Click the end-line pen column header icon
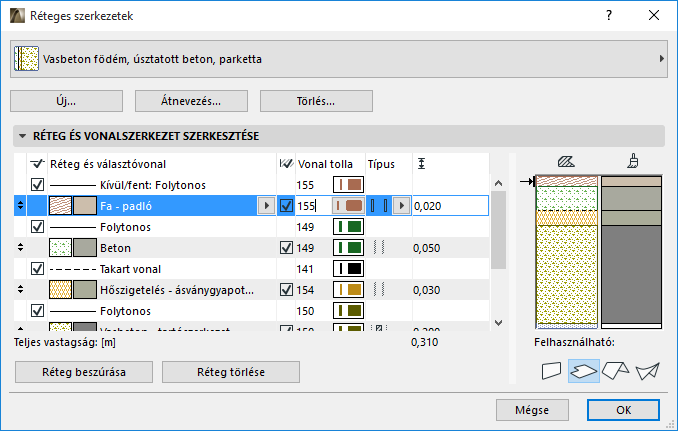Image resolution: width=678 pixels, height=431 pixels. coord(286,164)
